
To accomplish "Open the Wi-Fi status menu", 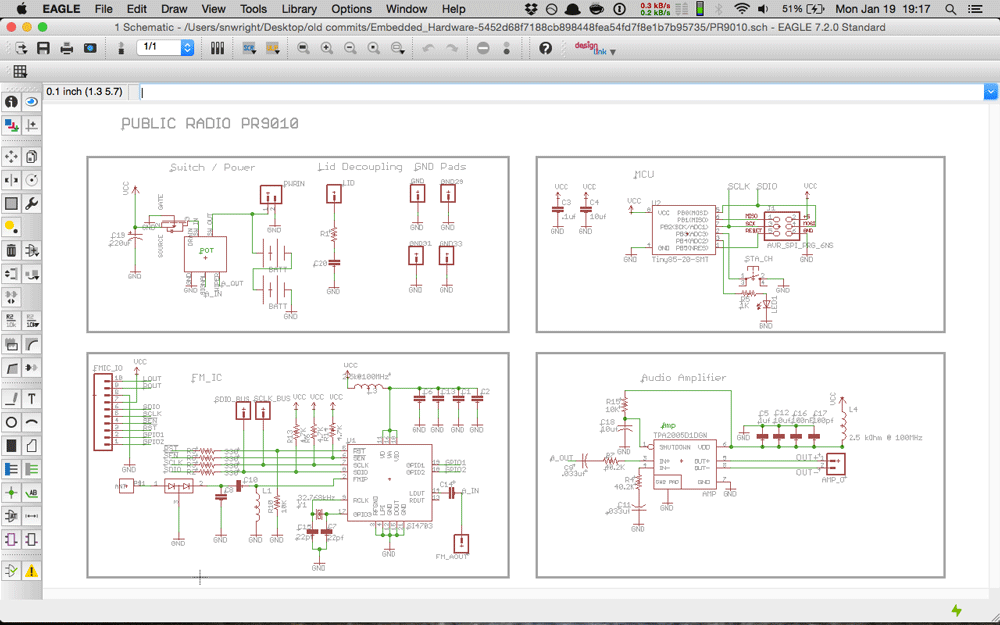I will click(x=741, y=9).
